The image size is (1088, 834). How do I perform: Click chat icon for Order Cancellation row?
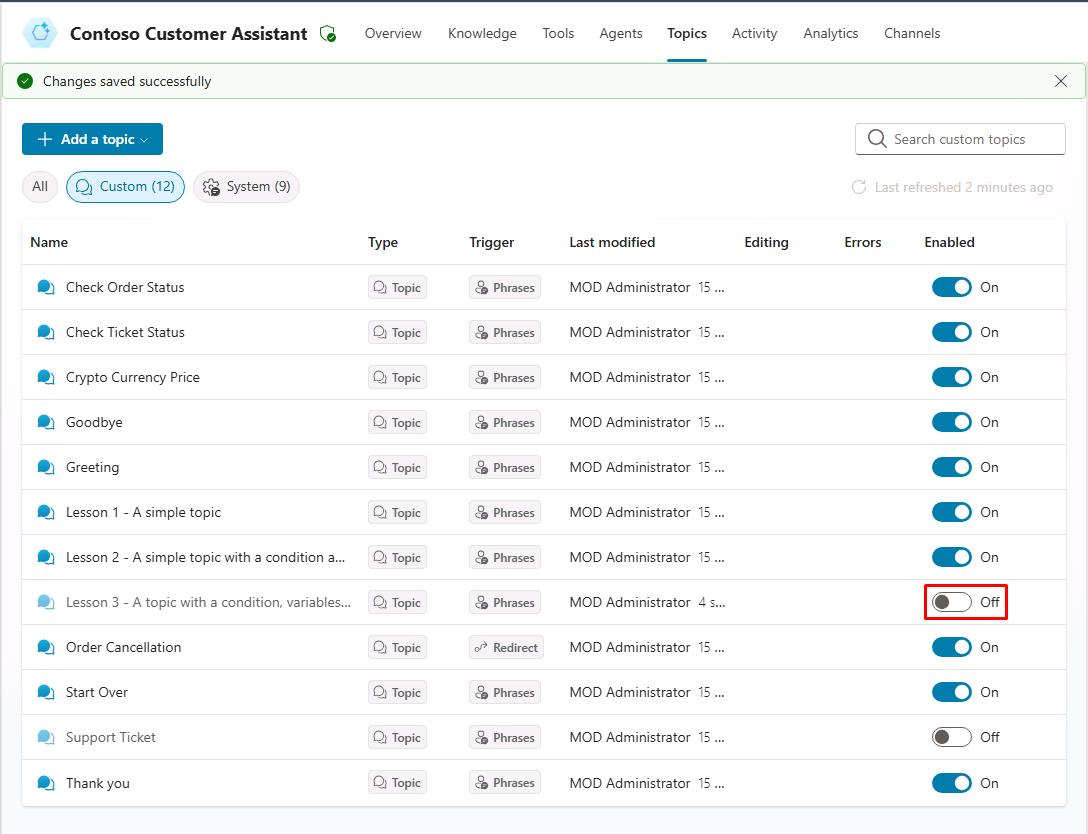click(46, 647)
